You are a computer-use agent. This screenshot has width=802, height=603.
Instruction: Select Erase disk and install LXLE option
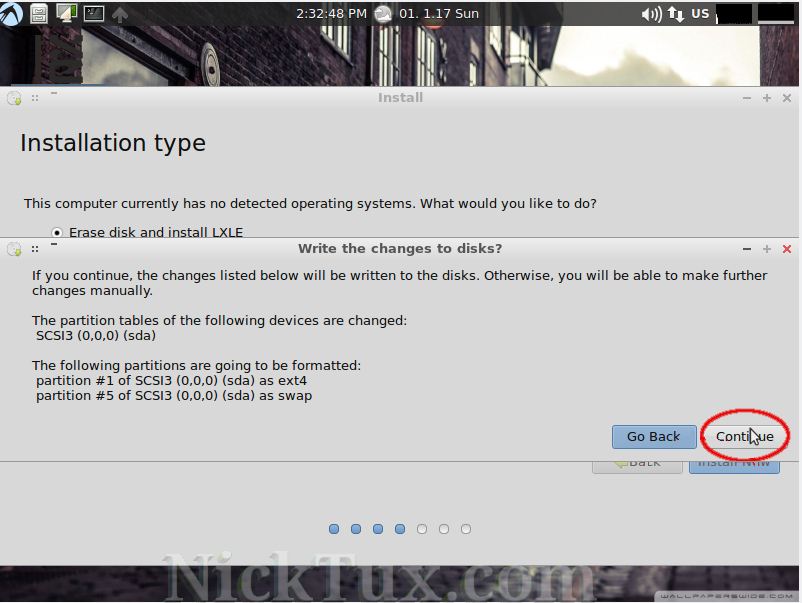tap(56, 232)
